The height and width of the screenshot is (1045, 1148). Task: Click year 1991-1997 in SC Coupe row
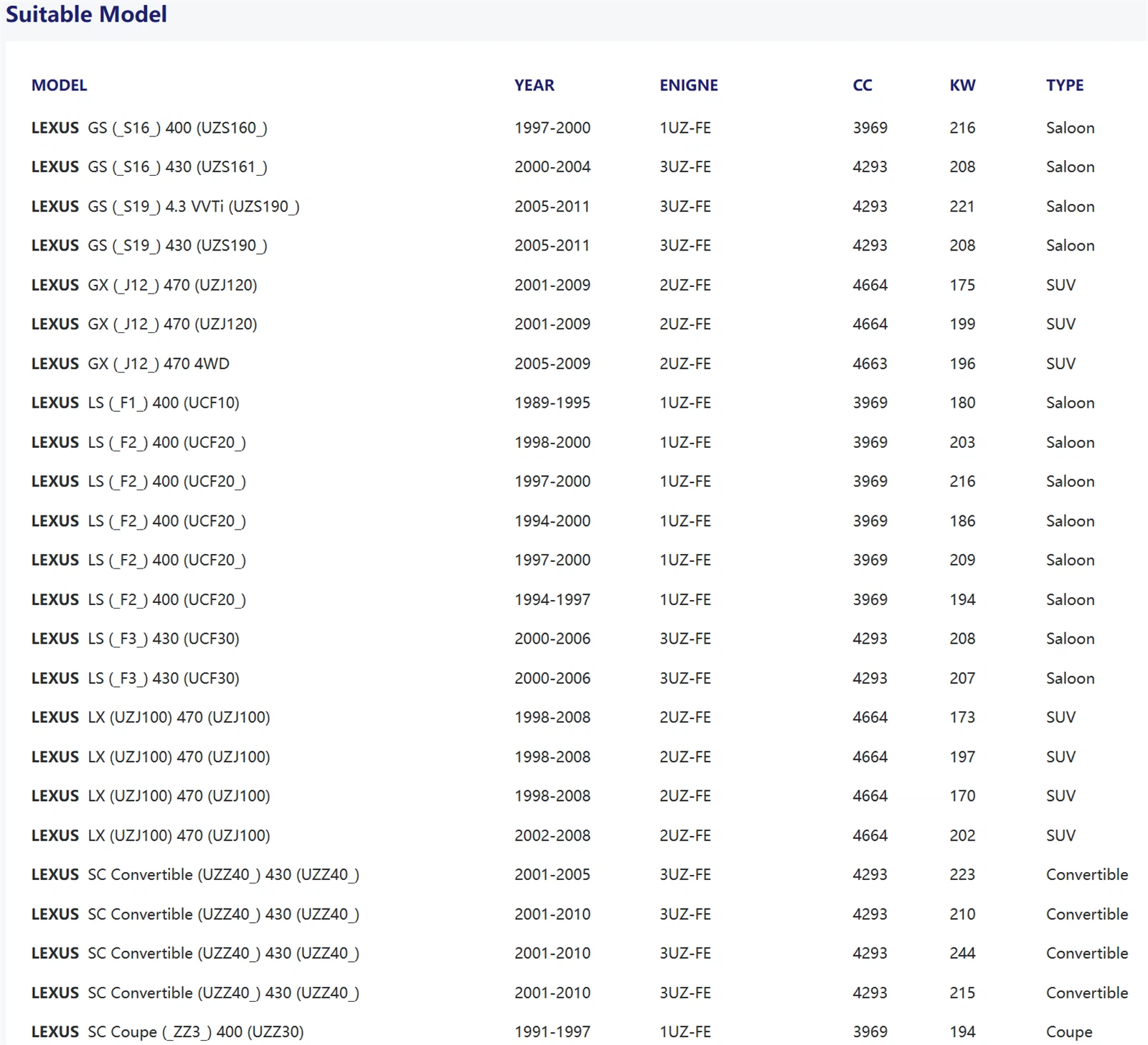552,1032
